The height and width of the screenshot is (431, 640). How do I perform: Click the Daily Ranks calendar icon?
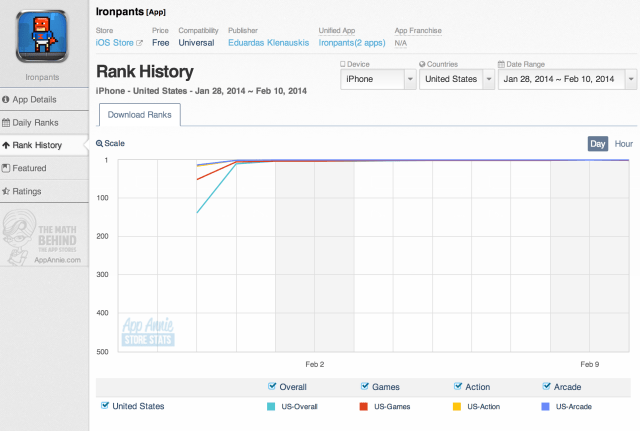(7, 123)
